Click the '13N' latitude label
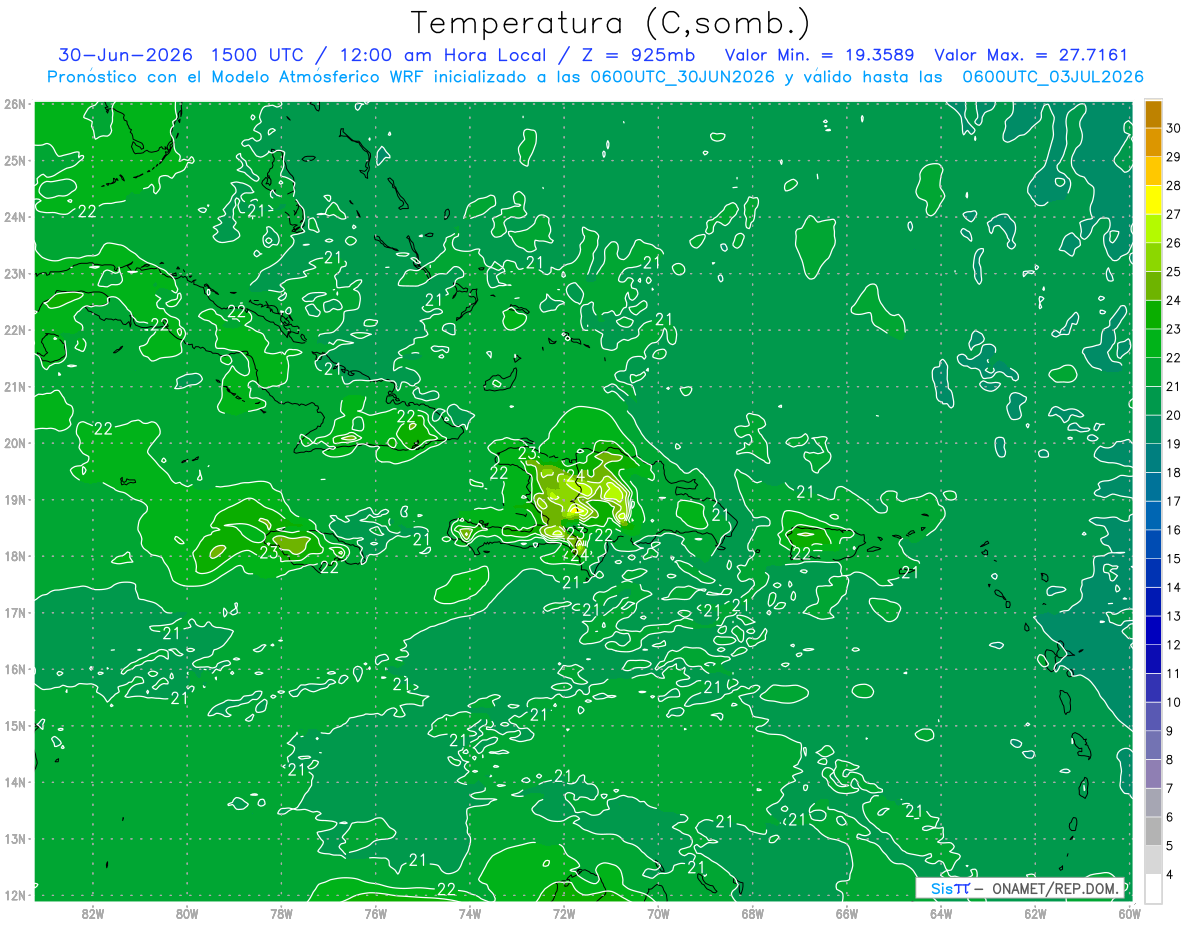This screenshot has width=1200, height=927. pos(15,838)
